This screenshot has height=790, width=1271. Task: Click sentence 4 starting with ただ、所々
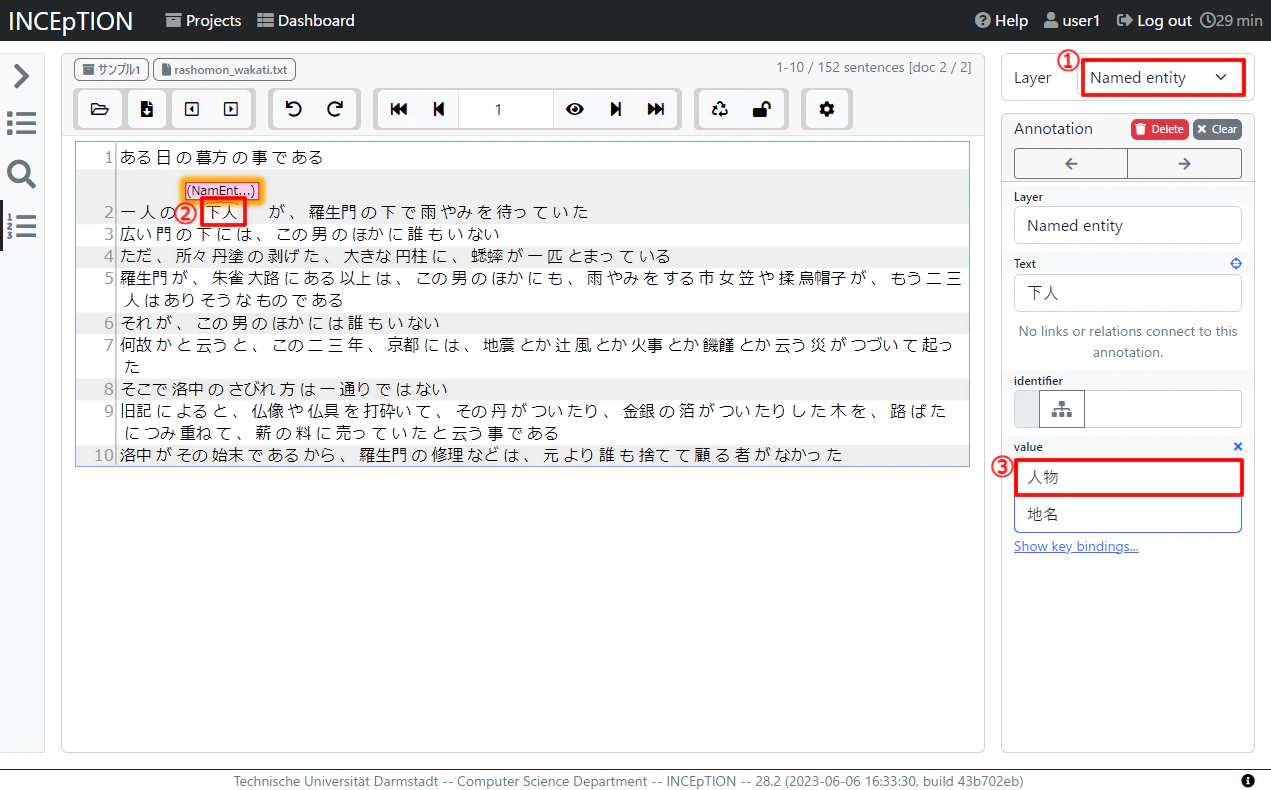(x=396, y=256)
